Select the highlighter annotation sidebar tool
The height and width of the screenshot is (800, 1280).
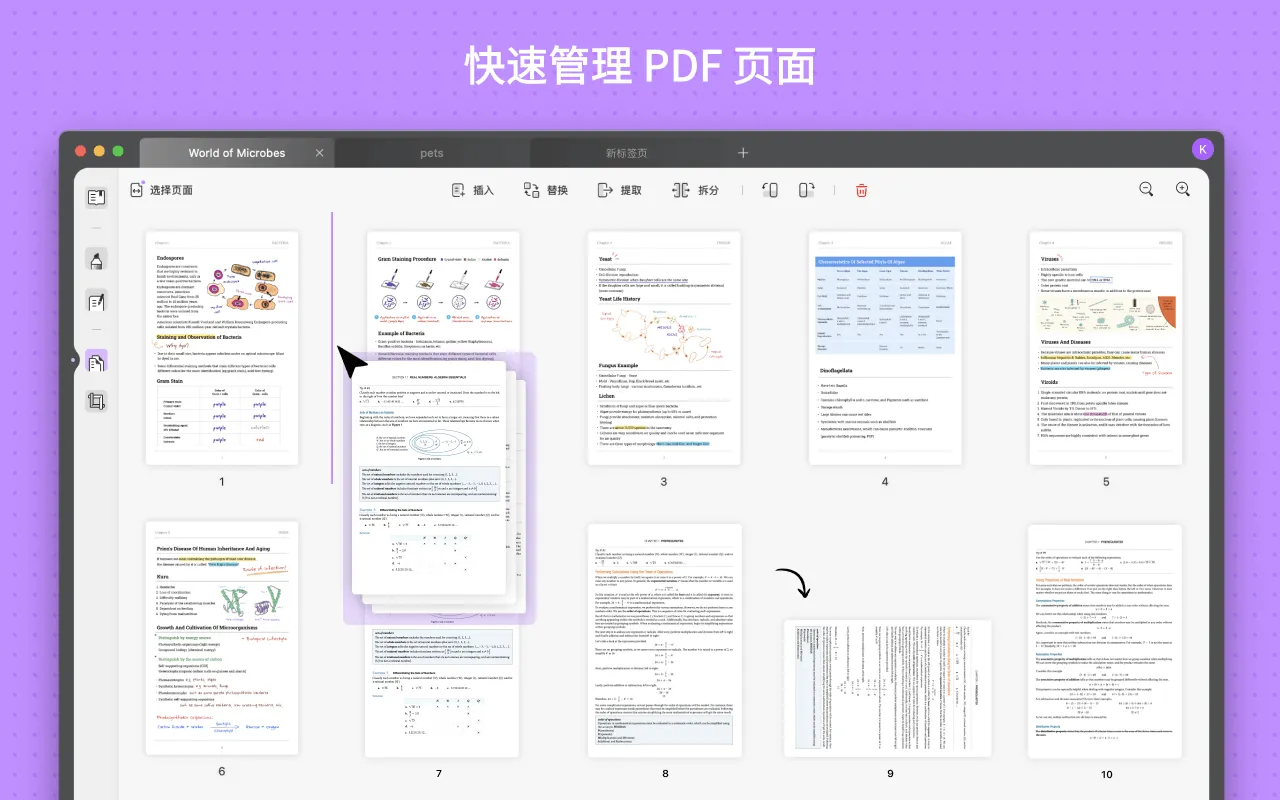coord(96,261)
